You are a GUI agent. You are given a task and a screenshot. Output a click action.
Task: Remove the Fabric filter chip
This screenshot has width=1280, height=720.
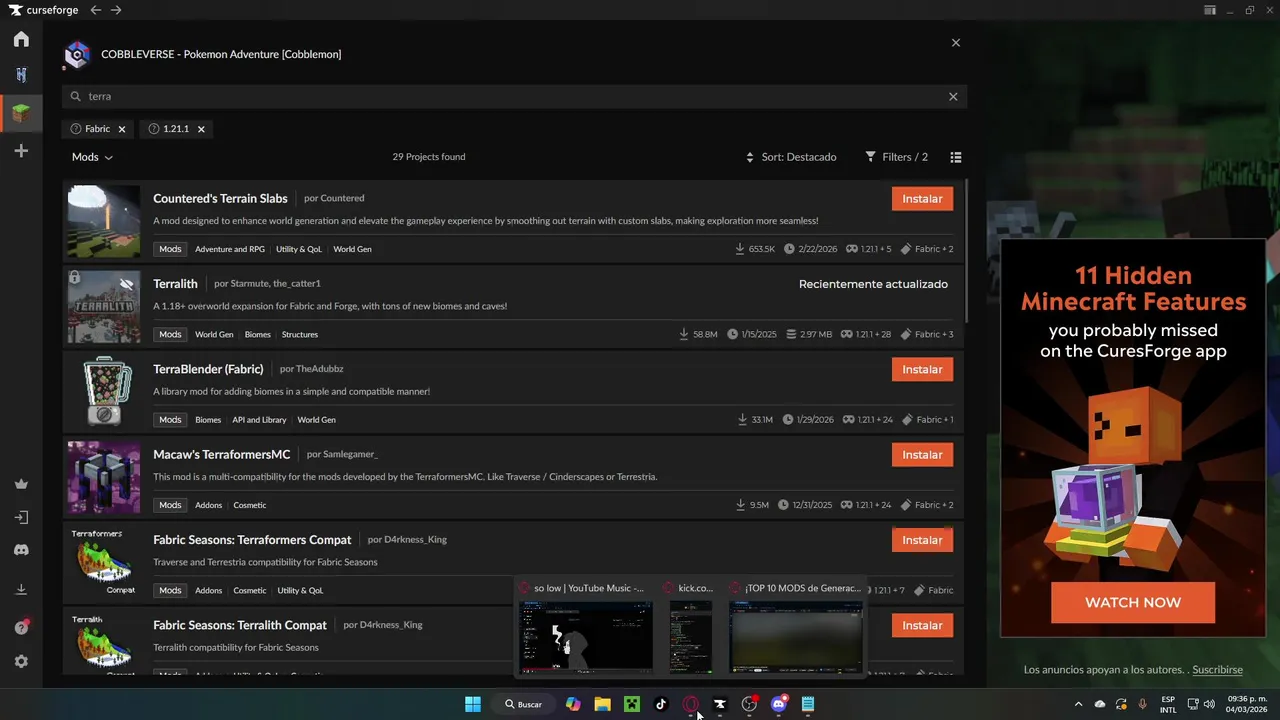pyautogui.click(x=122, y=129)
